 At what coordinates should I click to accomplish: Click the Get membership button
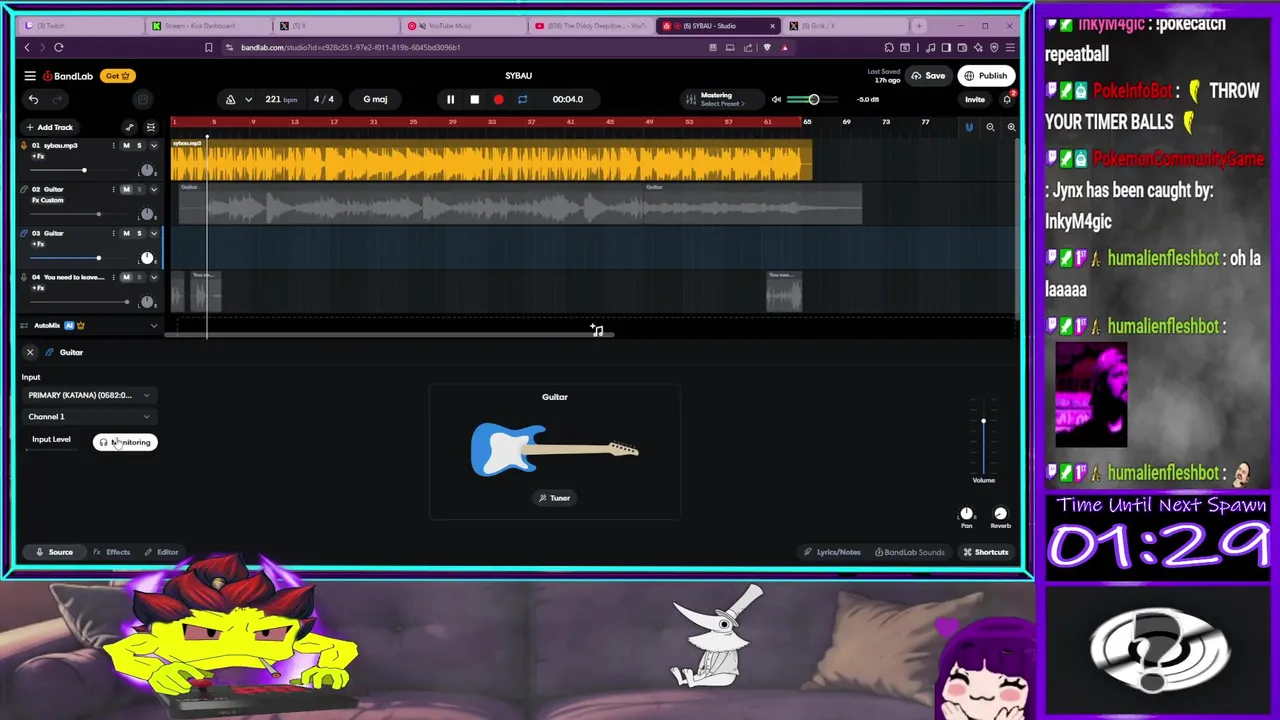118,76
